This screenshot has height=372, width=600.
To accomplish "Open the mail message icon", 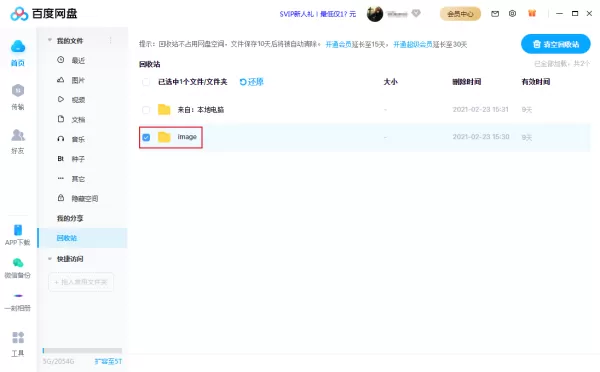I will coord(495,14).
